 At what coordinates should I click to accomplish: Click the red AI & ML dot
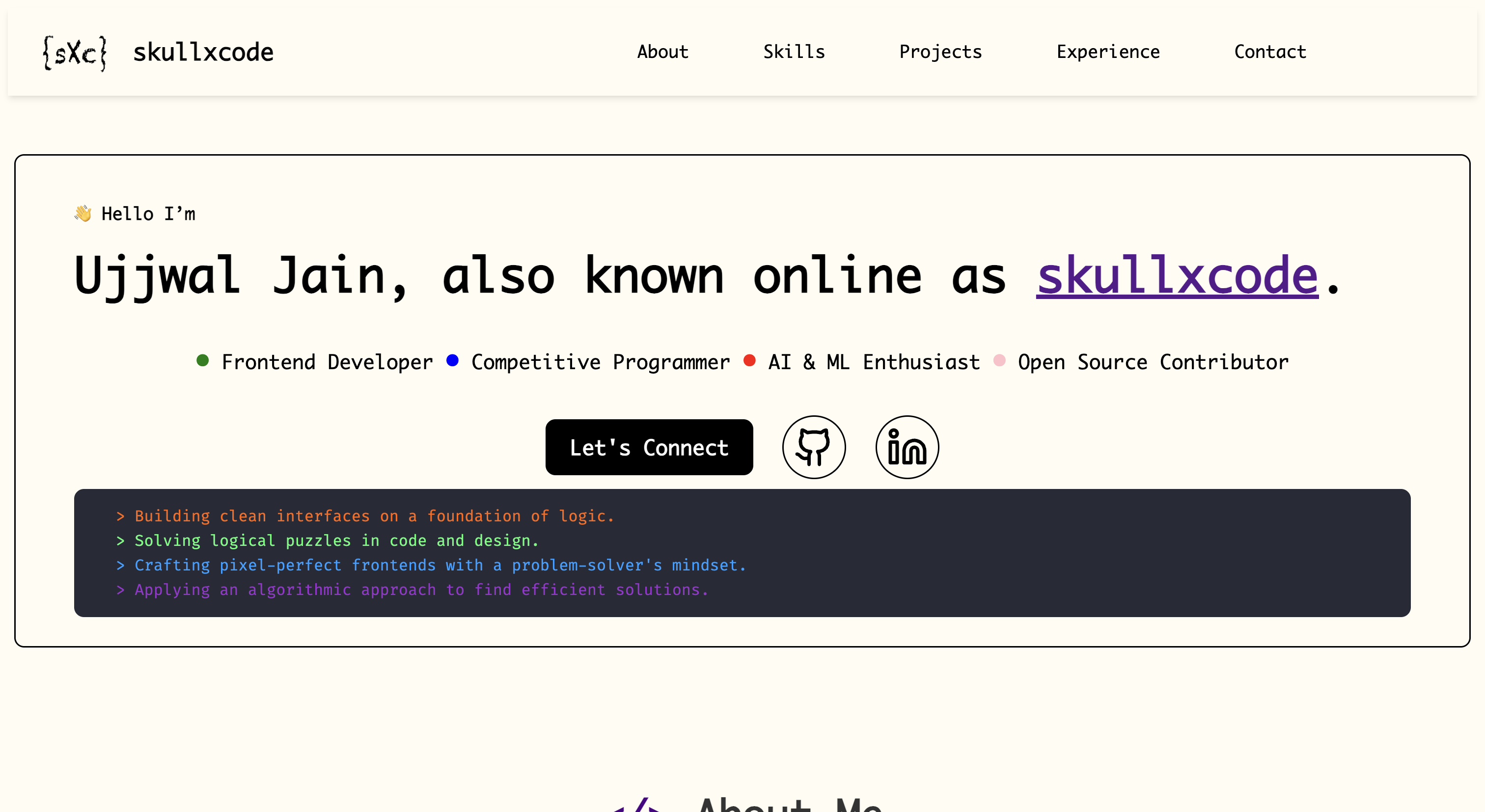pos(749,361)
